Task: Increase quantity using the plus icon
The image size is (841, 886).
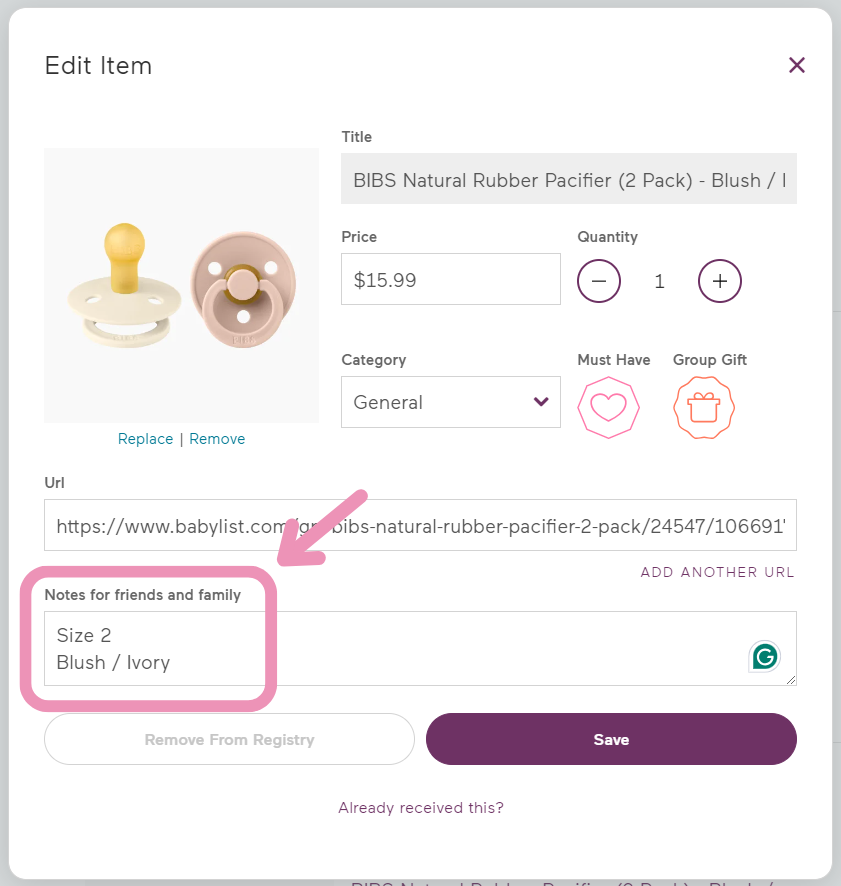Action: click(719, 281)
